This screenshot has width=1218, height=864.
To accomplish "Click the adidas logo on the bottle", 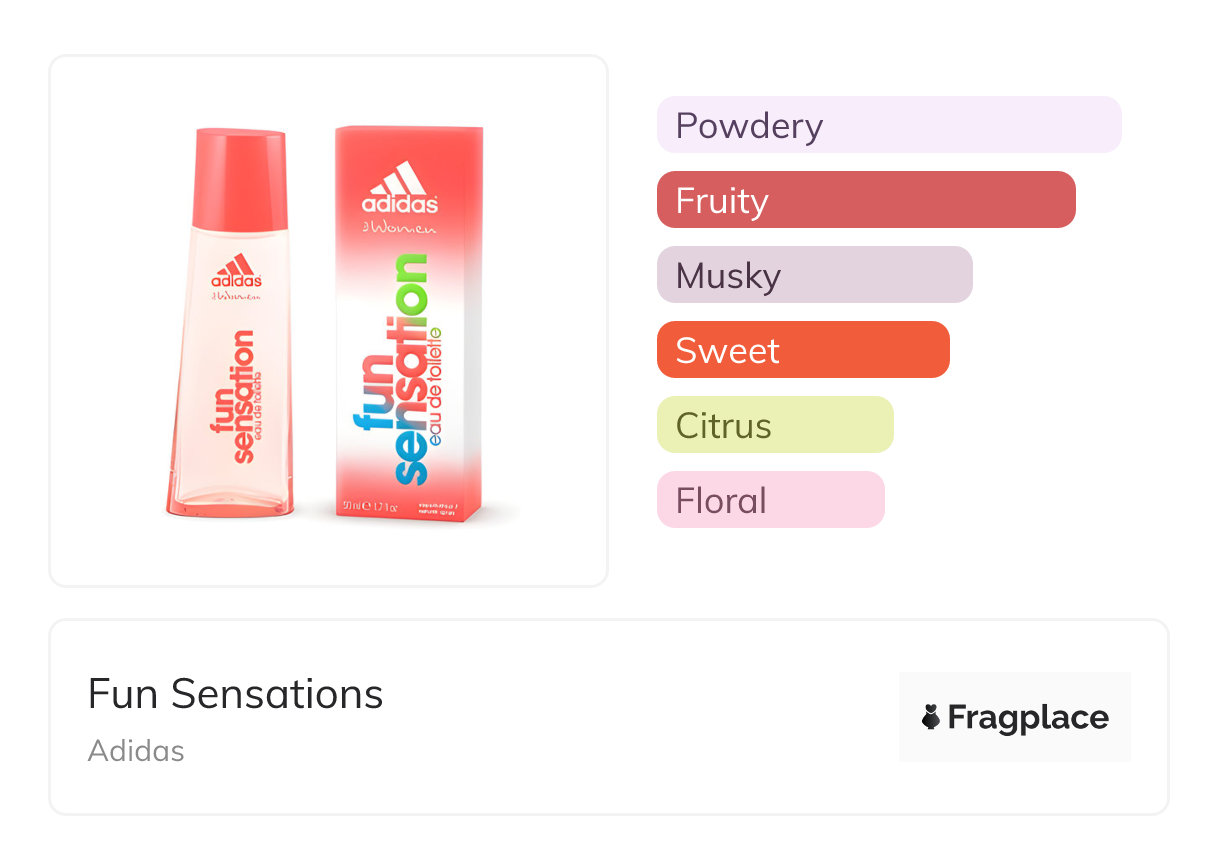I will point(237,272).
